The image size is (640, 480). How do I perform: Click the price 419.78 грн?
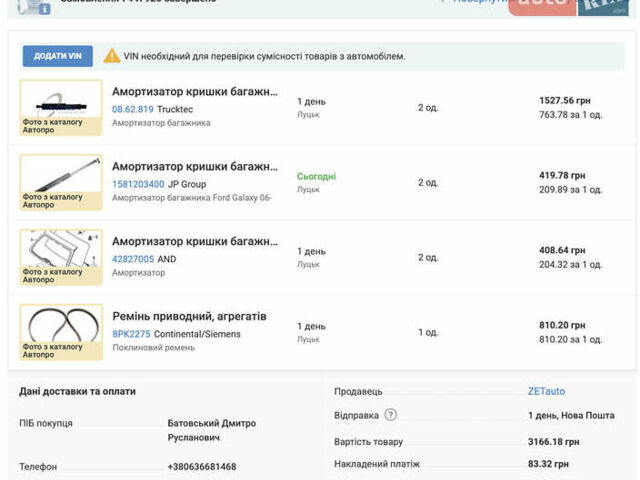click(562, 176)
